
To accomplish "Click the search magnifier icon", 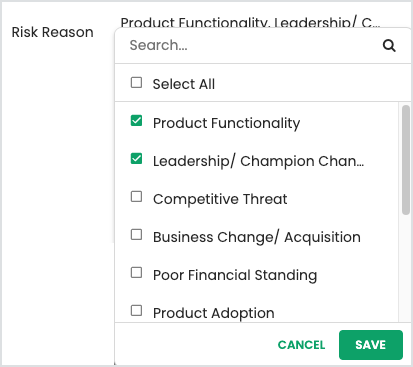I will coord(389,45).
